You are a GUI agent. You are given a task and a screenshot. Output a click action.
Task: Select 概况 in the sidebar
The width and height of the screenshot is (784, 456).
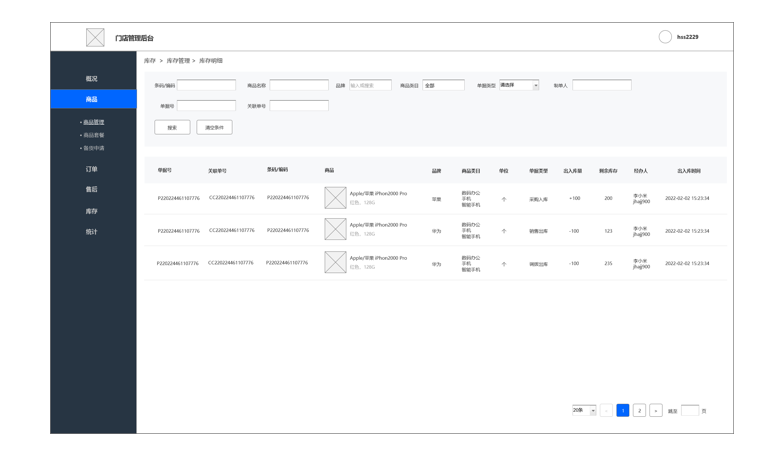click(x=92, y=78)
